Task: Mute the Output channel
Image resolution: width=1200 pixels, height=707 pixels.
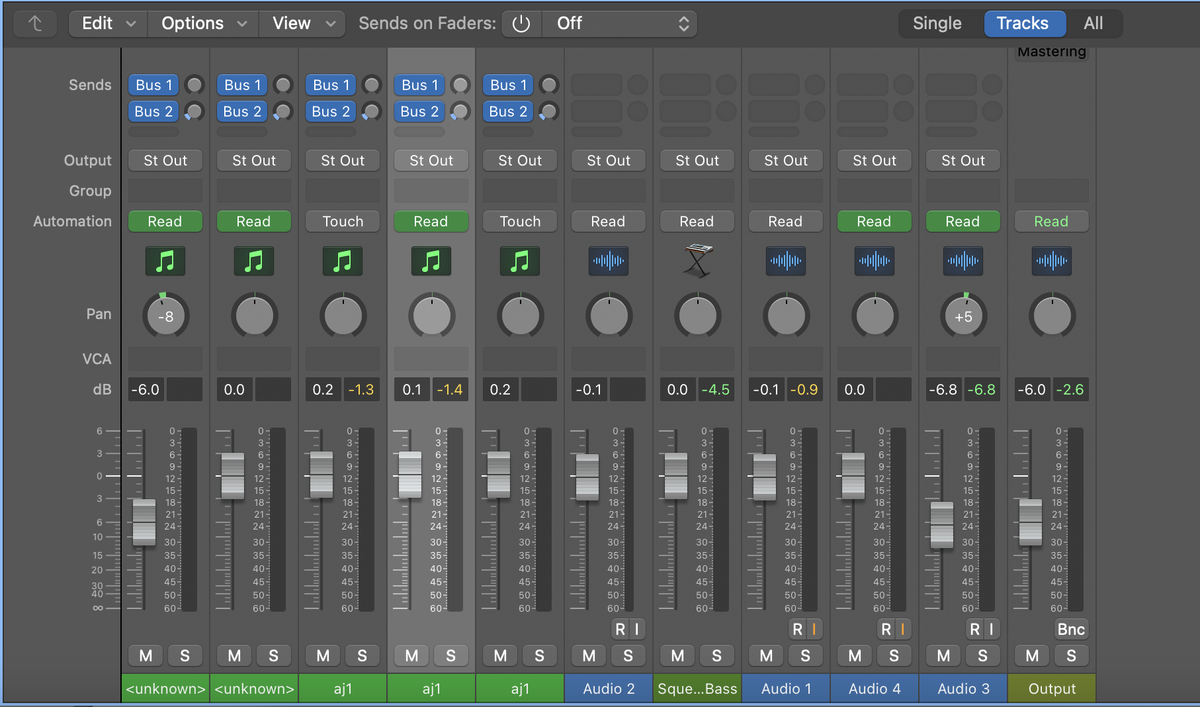Action: 1032,656
